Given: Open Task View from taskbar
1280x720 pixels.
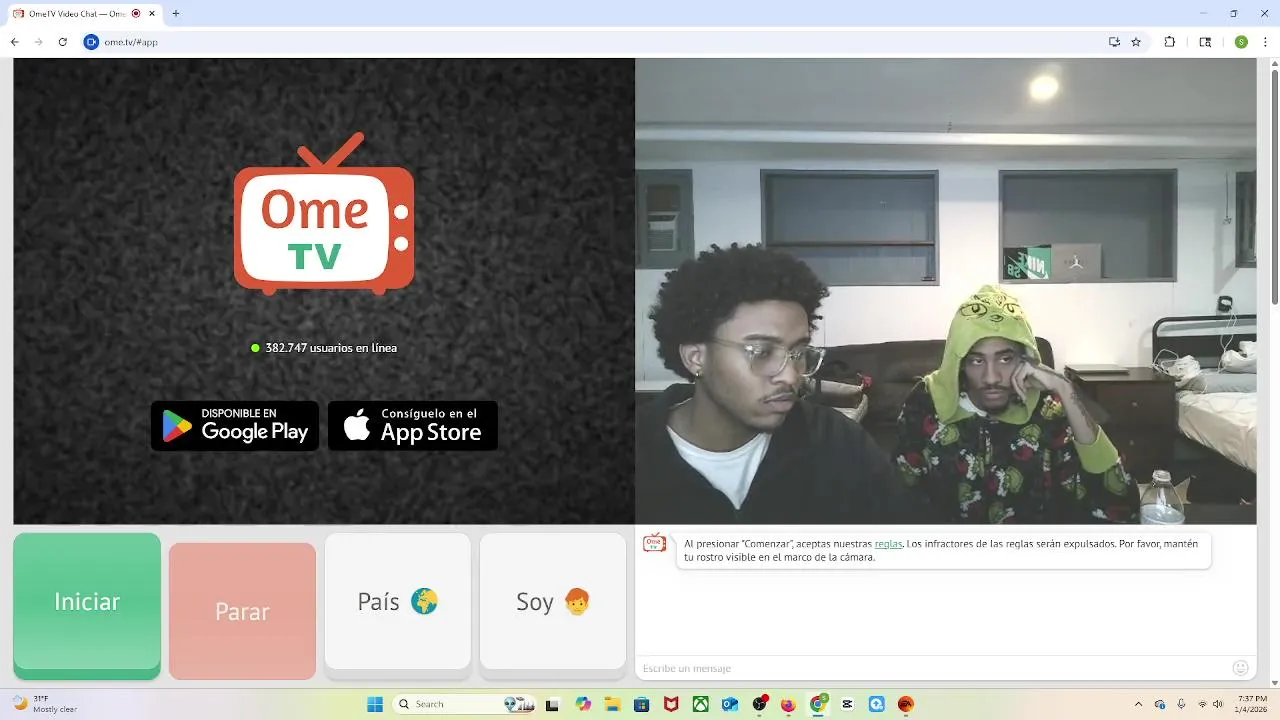Looking at the screenshot, I should coord(552,704).
